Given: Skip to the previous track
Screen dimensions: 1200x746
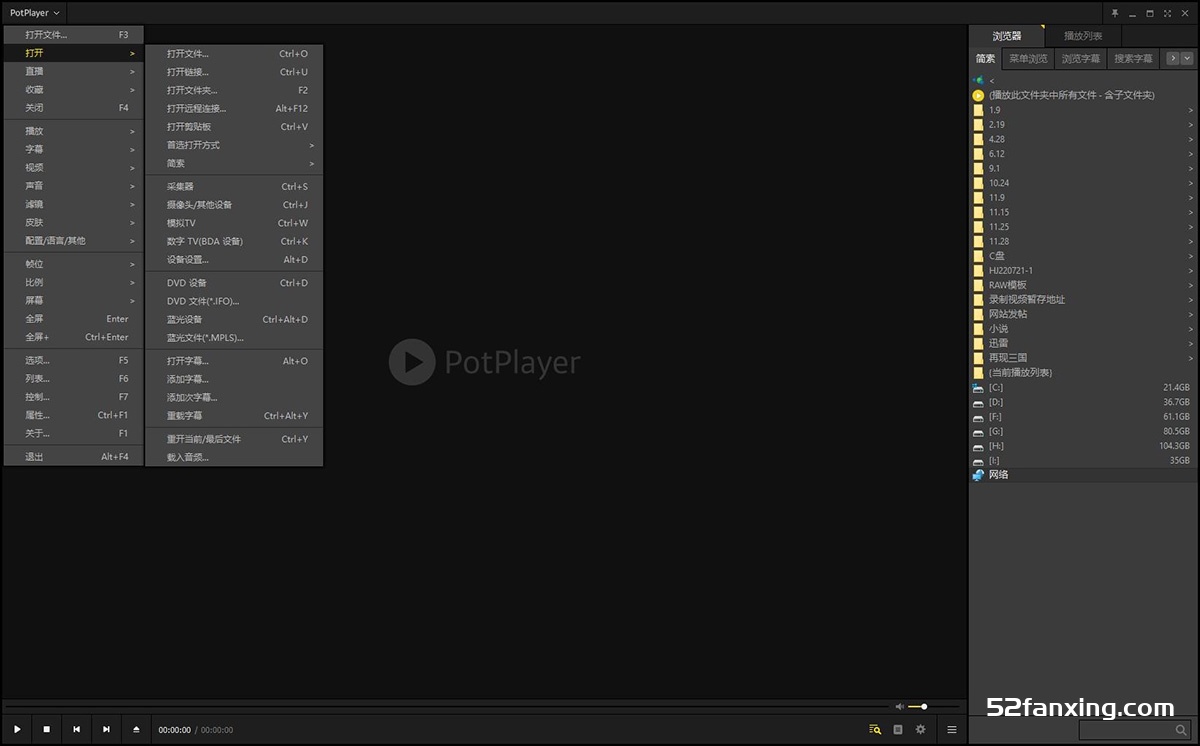Looking at the screenshot, I should pos(76,730).
